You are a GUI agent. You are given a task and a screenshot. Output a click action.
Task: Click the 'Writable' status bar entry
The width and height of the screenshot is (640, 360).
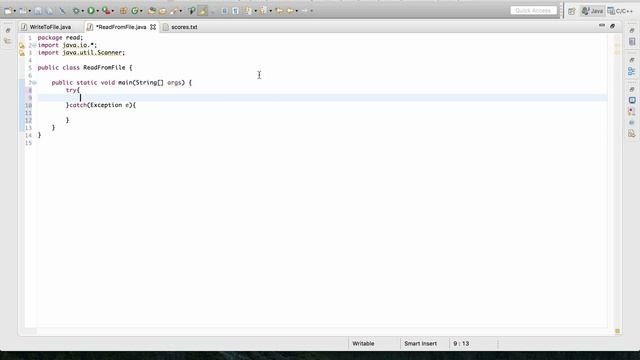pos(363,344)
